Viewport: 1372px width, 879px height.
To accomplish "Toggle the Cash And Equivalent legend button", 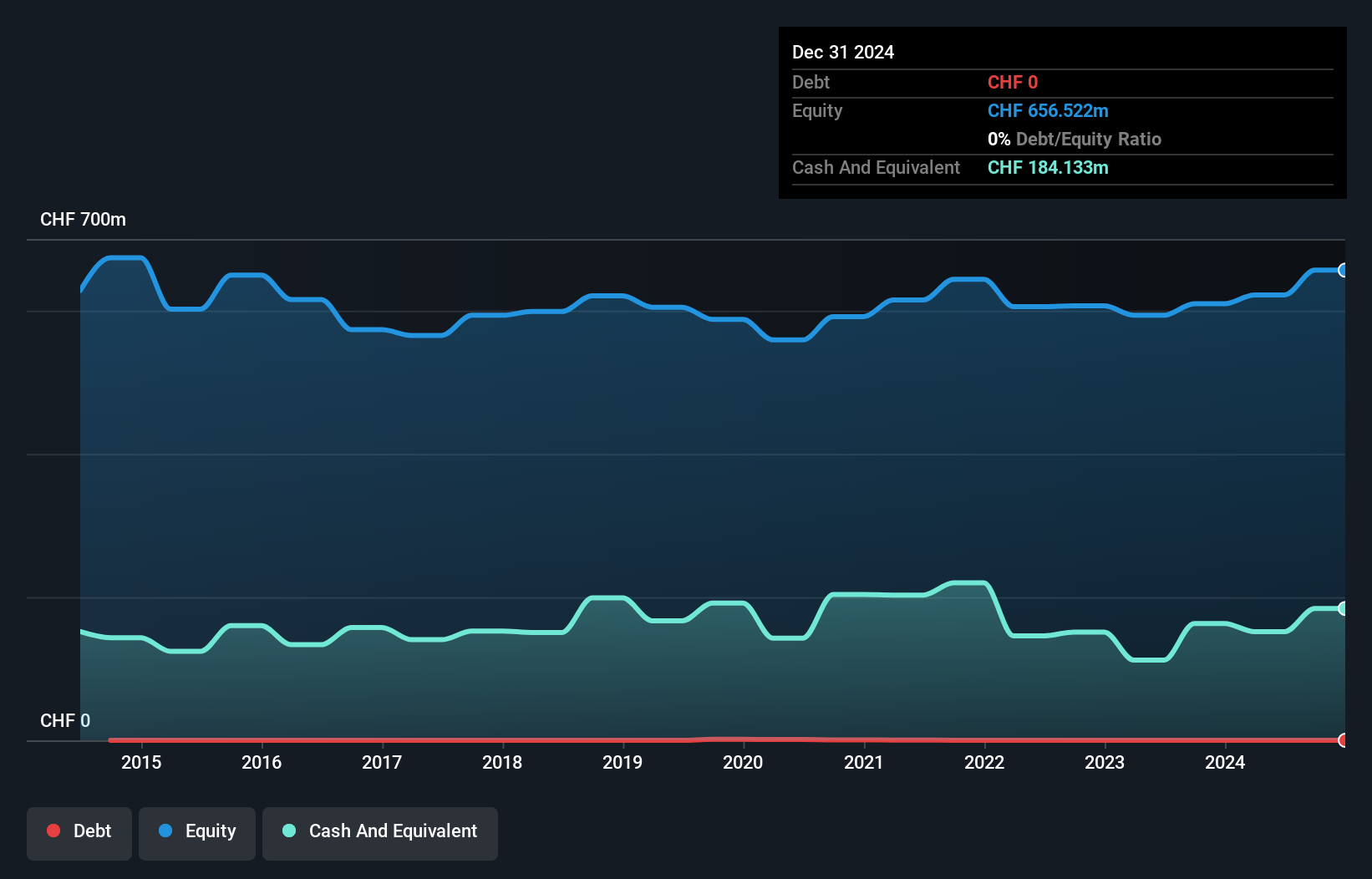I will coord(380,833).
